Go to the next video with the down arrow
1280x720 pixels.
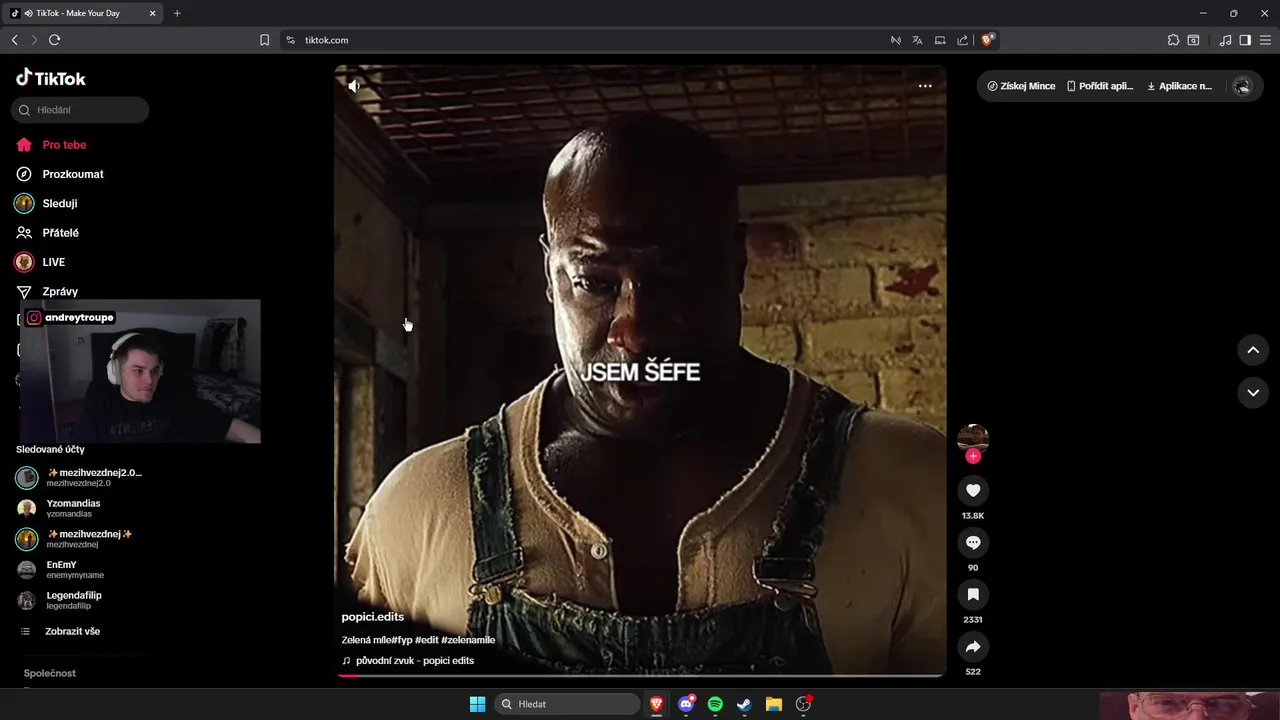click(1253, 393)
